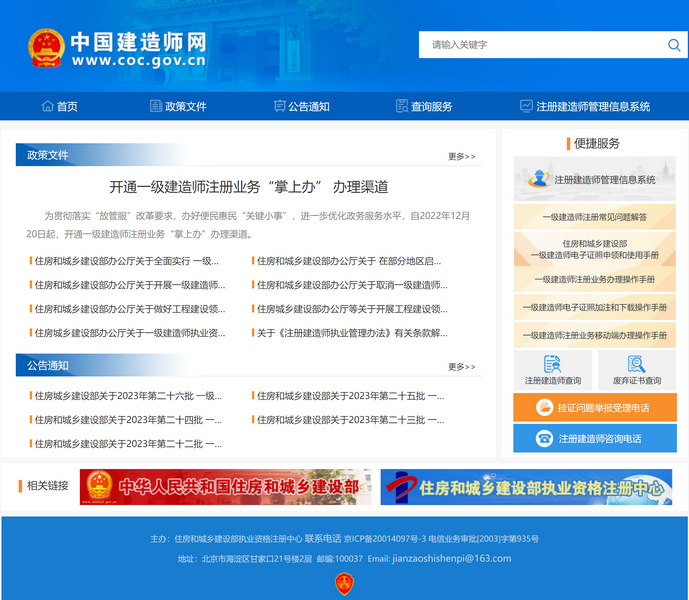This screenshot has height=600, width=689.
Task: Click 中华人民共和国住房和城乡建设部 banner link
Action: [226, 487]
